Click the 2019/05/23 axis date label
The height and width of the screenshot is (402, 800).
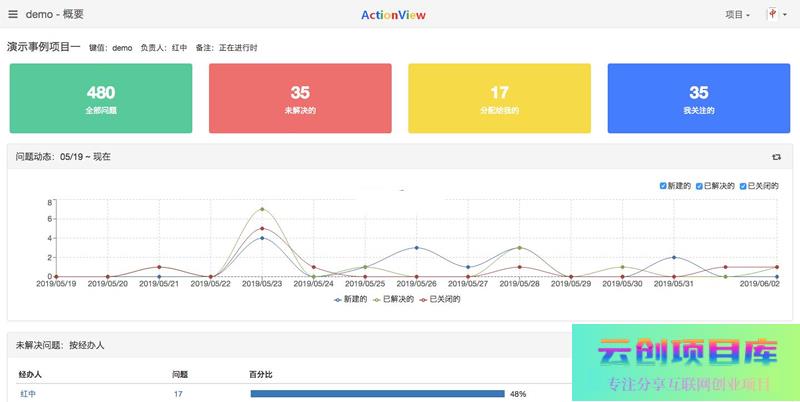click(x=262, y=284)
